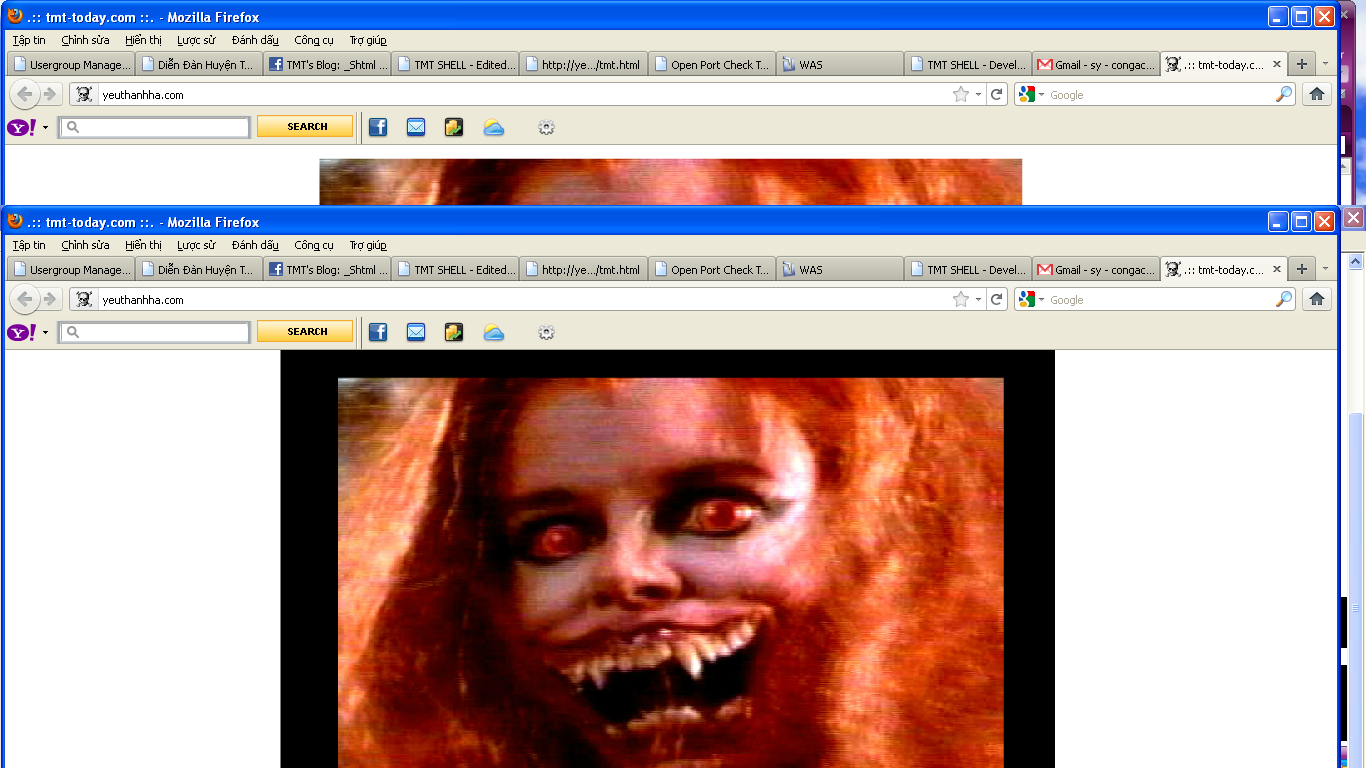Switch to Gmail tab in back window
This screenshot has width=1366, height=768.
pos(1096,64)
